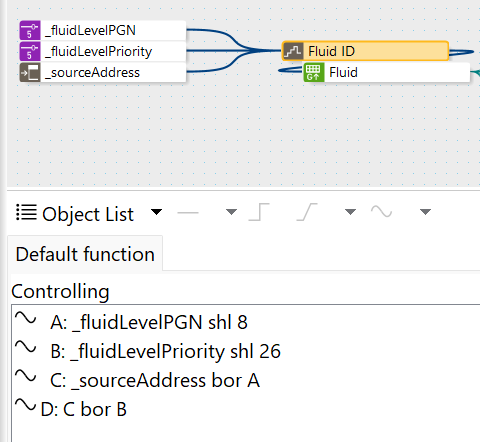This screenshot has width=480, height=442.
Task: Click the _fluidLevelPriority purple parameter icon
Action: click(x=30, y=51)
